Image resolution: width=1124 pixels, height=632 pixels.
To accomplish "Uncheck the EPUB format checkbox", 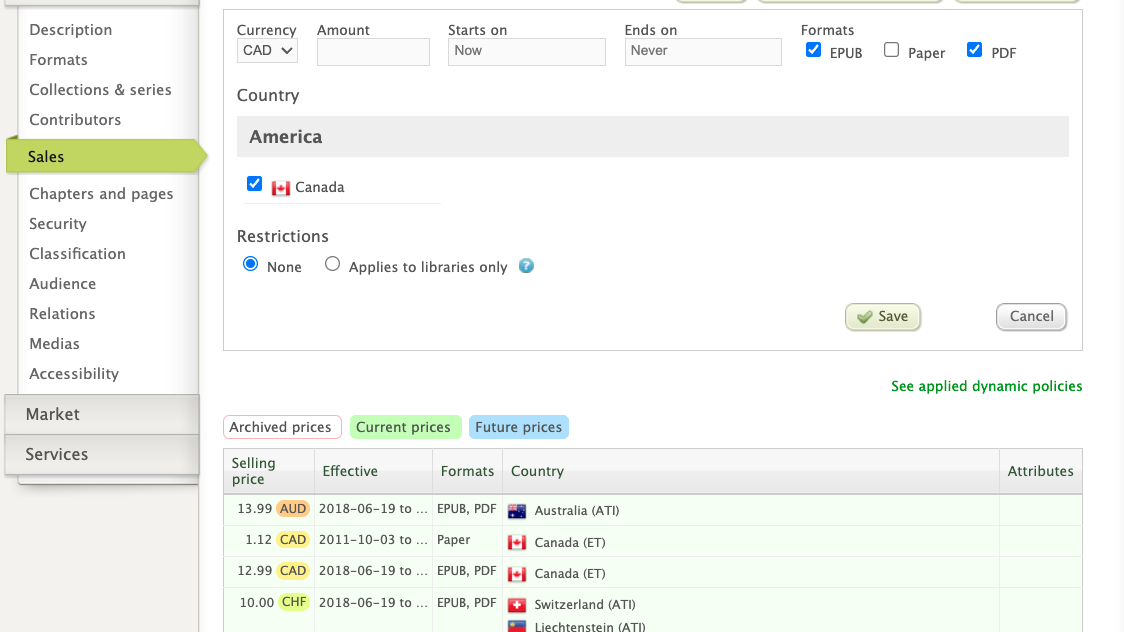I will pyautogui.click(x=814, y=50).
